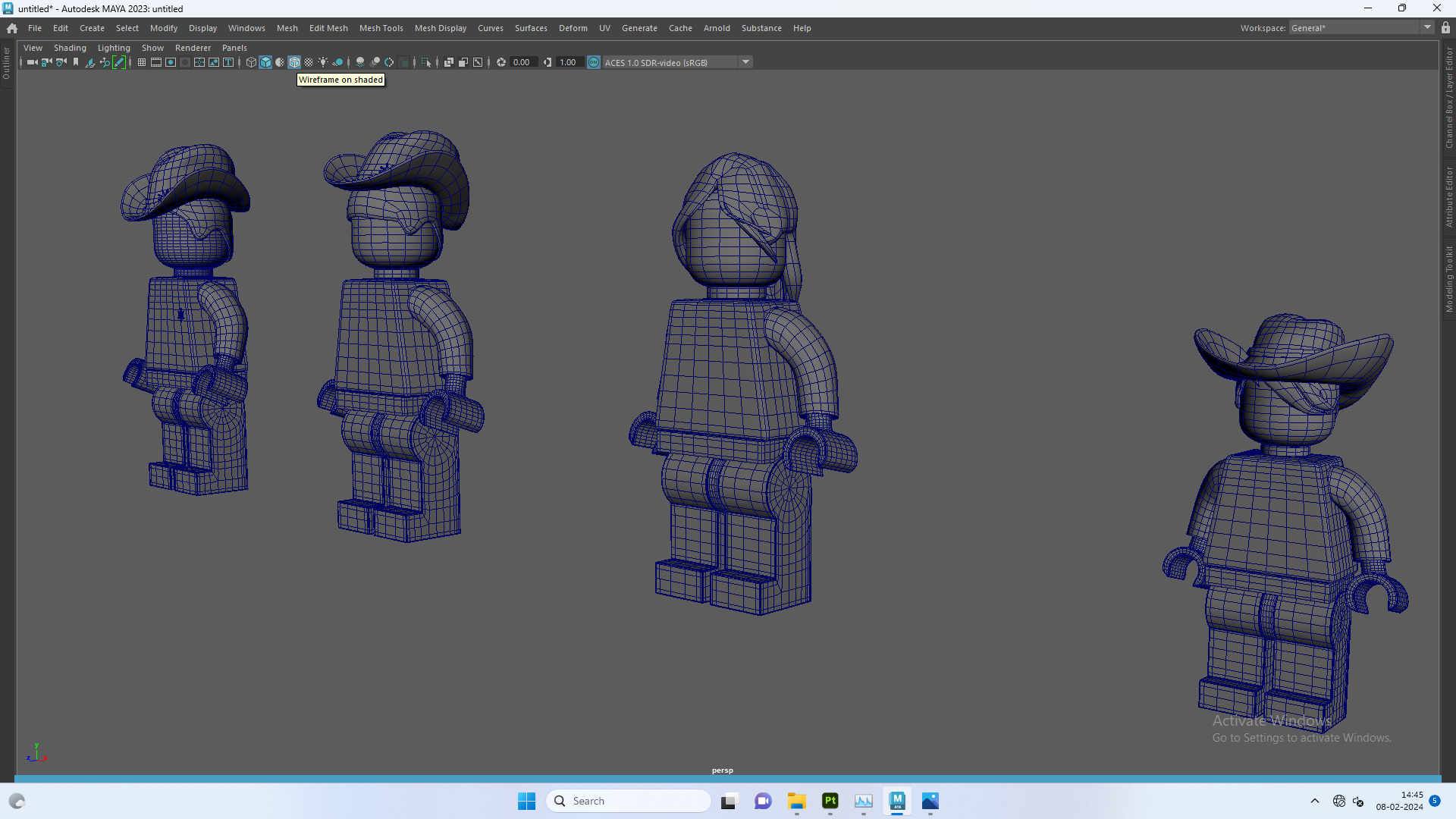Click the X-Ray Joints icon
Screen dimensions: 1456x819
[478, 62]
